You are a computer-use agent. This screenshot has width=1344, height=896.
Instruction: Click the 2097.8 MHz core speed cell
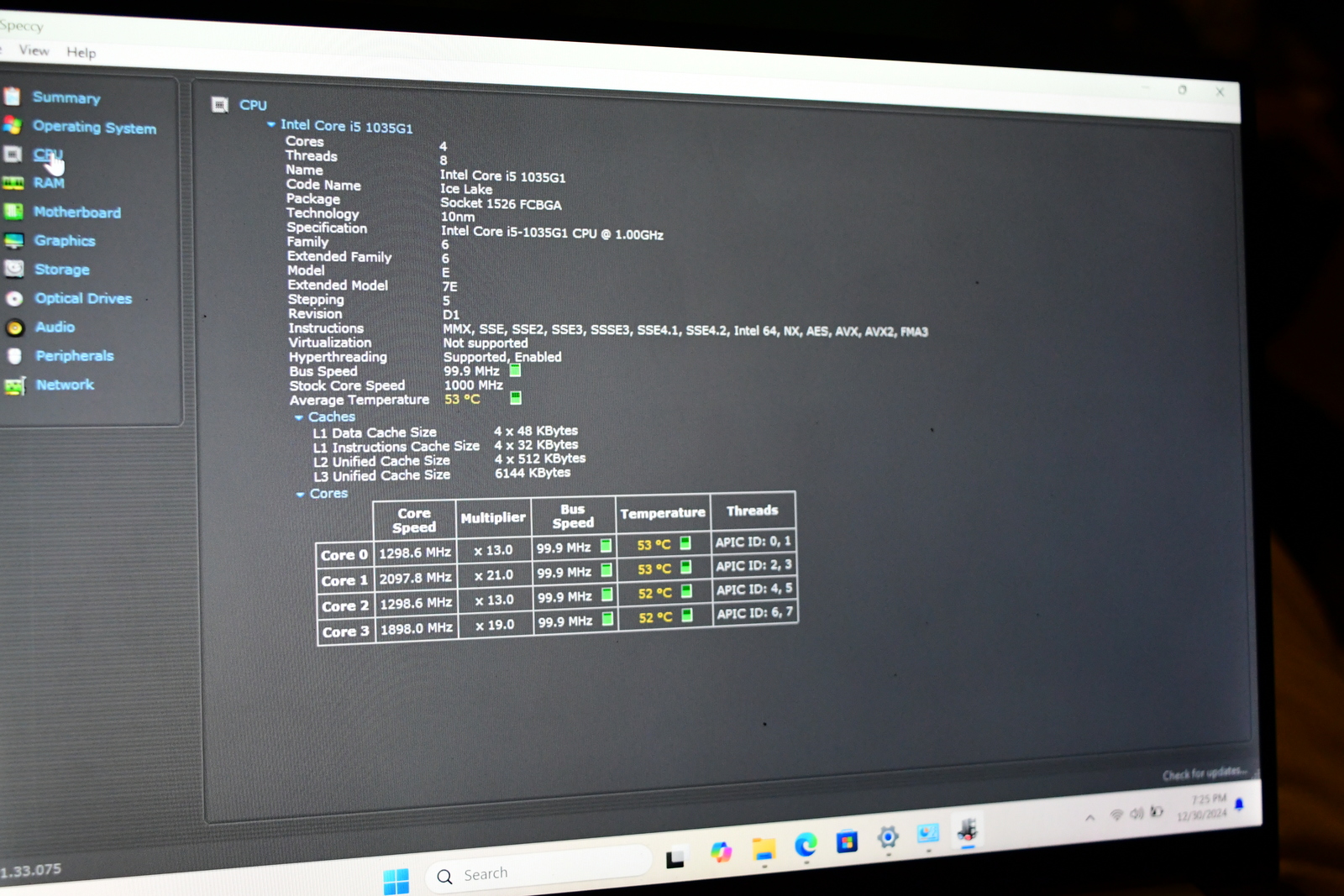tap(415, 578)
